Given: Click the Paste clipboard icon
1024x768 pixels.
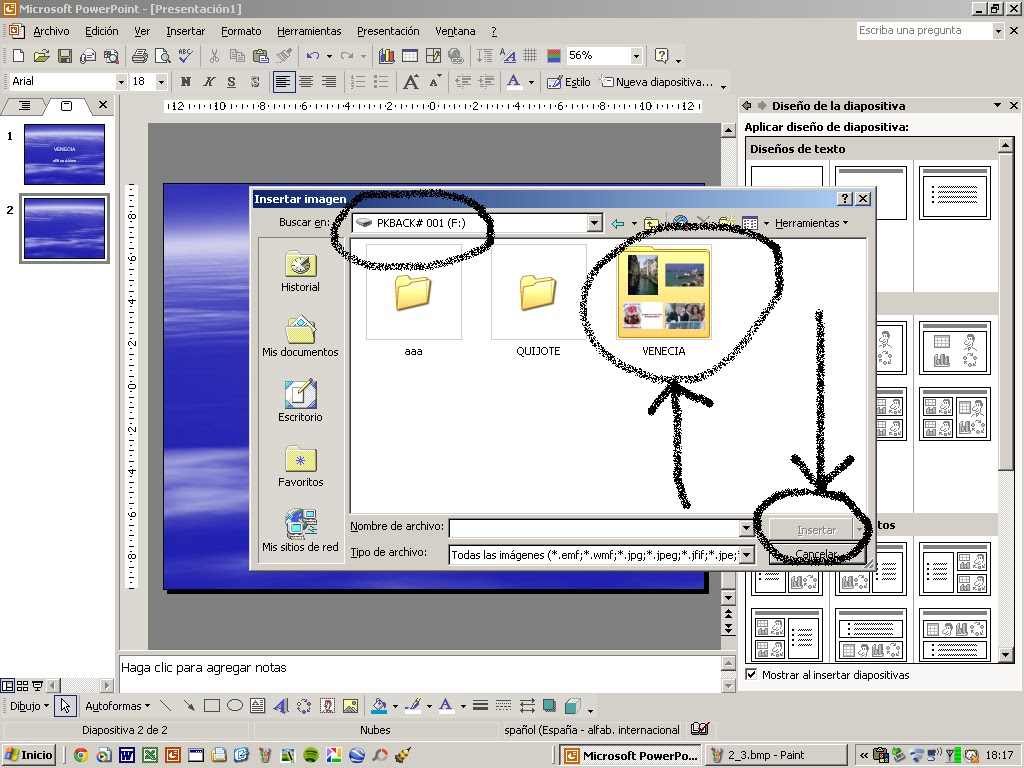Looking at the screenshot, I should pyautogui.click(x=260, y=56).
